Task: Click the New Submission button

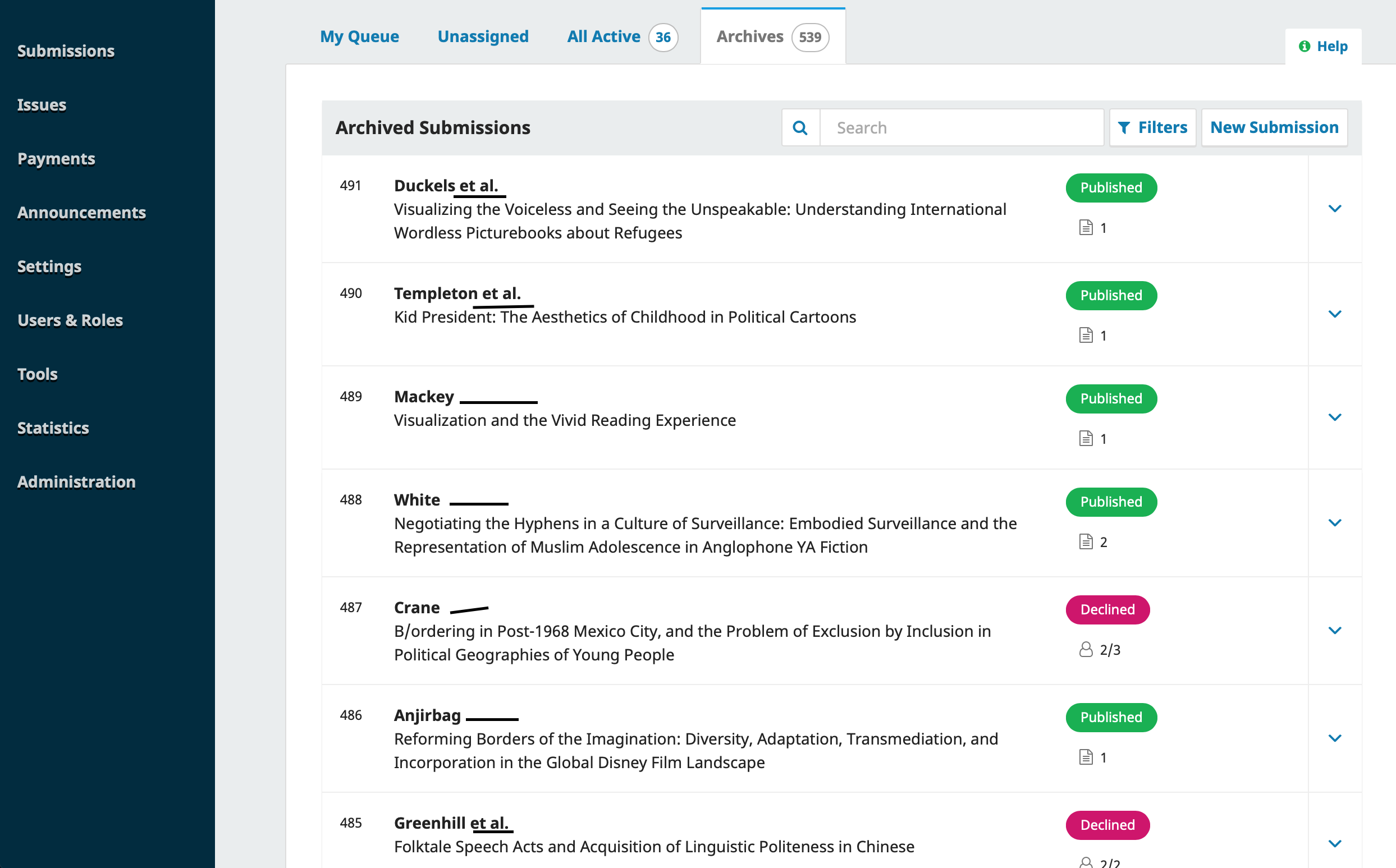Action: tap(1274, 128)
